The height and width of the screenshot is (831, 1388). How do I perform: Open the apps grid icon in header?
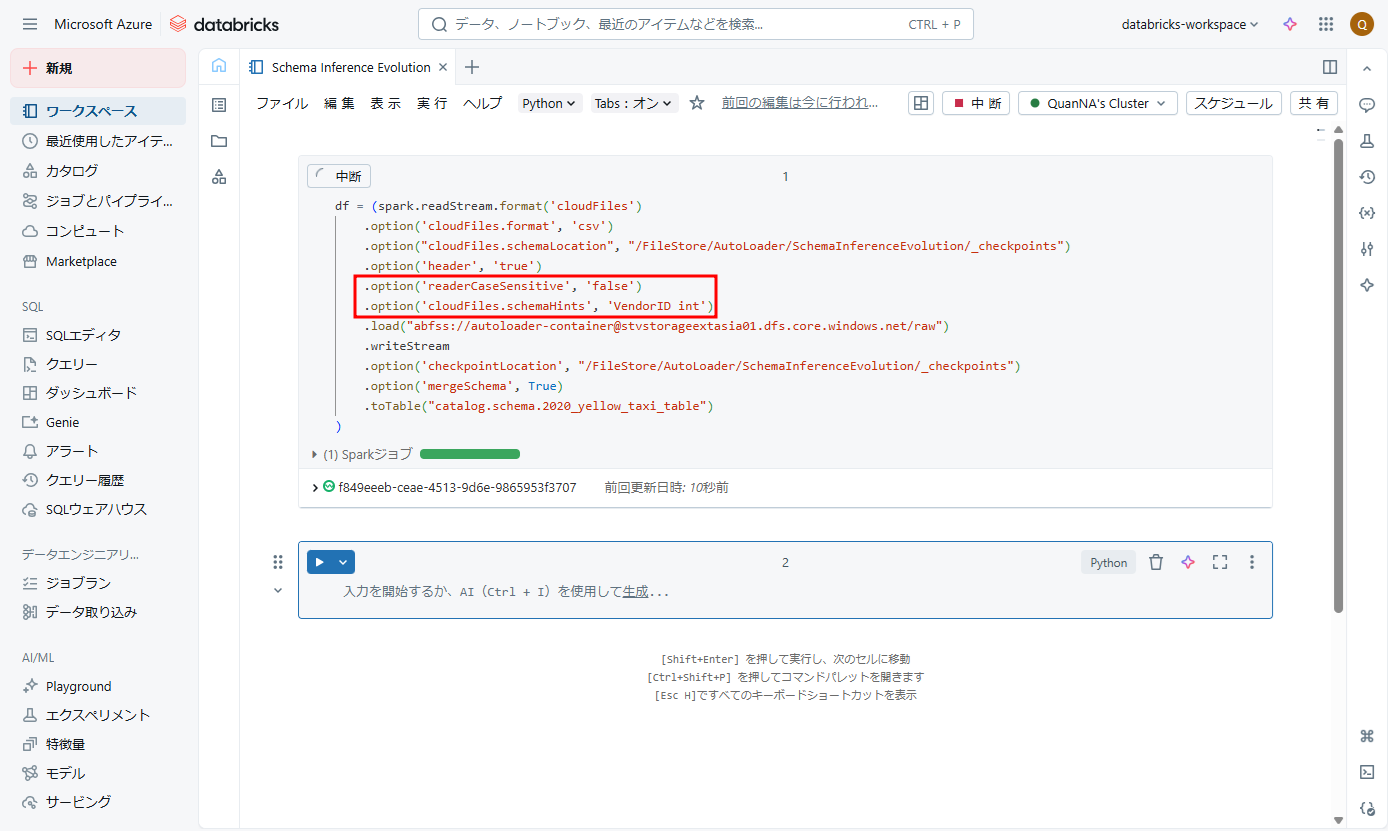[1326, 24]
